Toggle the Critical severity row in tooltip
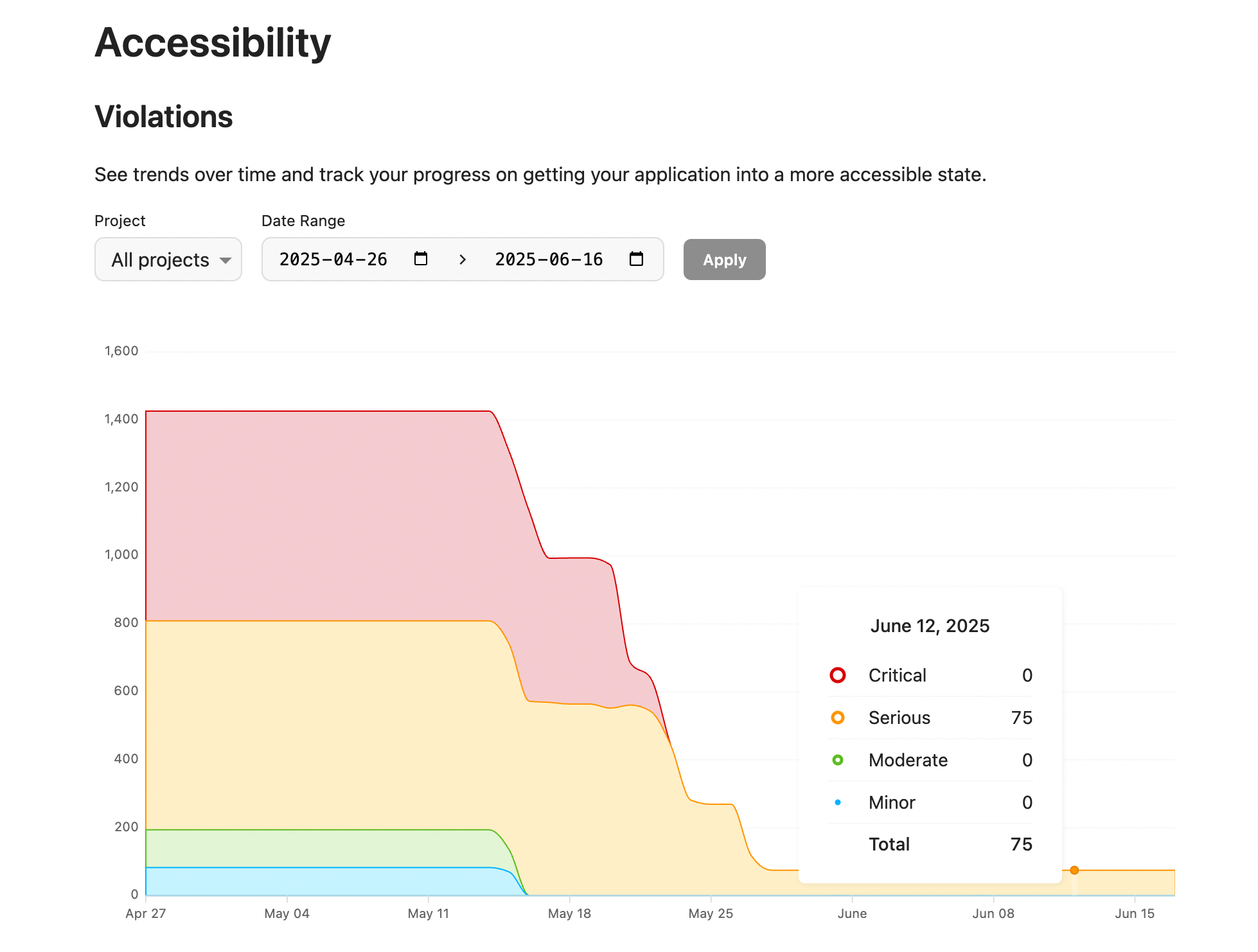The image size is (1258, 952). (930, 675)
